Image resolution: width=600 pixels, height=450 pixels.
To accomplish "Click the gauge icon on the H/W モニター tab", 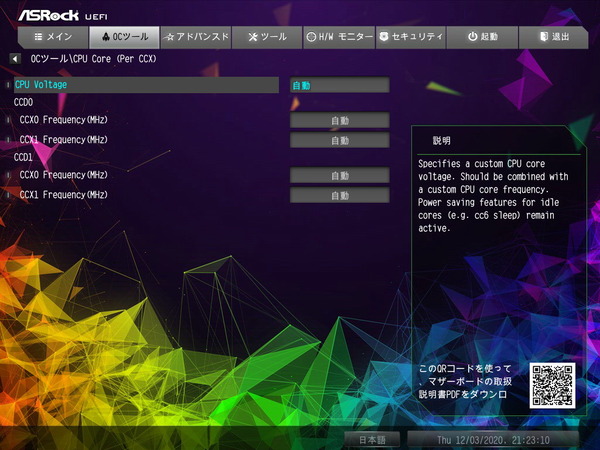I will [312, 37].
